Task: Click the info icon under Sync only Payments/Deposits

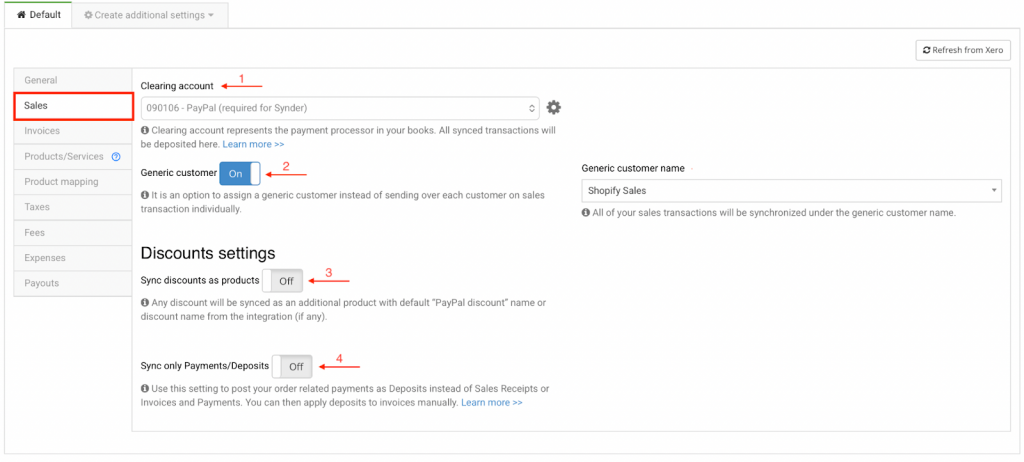Action: [145, 389]
